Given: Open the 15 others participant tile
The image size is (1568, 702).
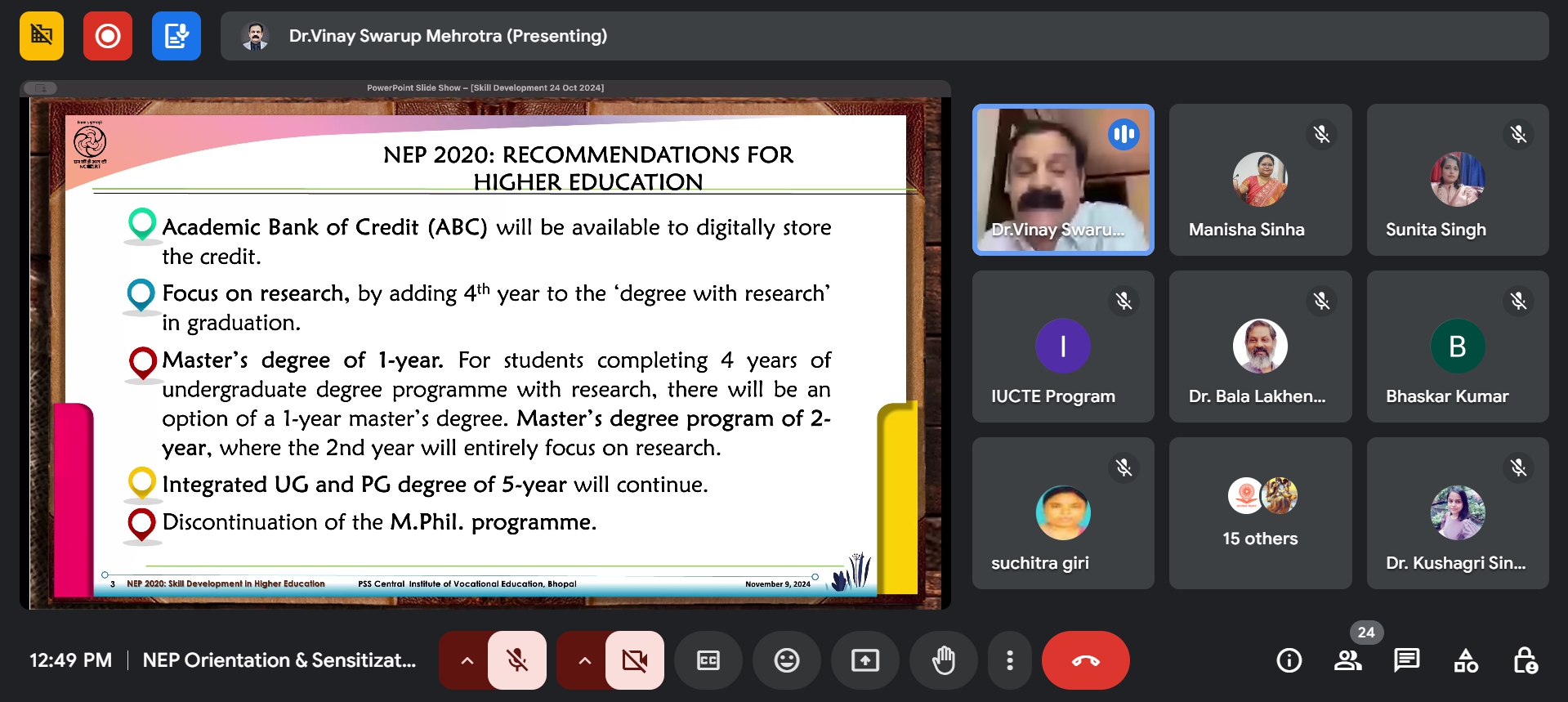Looking at the screenshot, I should pyautogui.click(x=1260, y=513).
